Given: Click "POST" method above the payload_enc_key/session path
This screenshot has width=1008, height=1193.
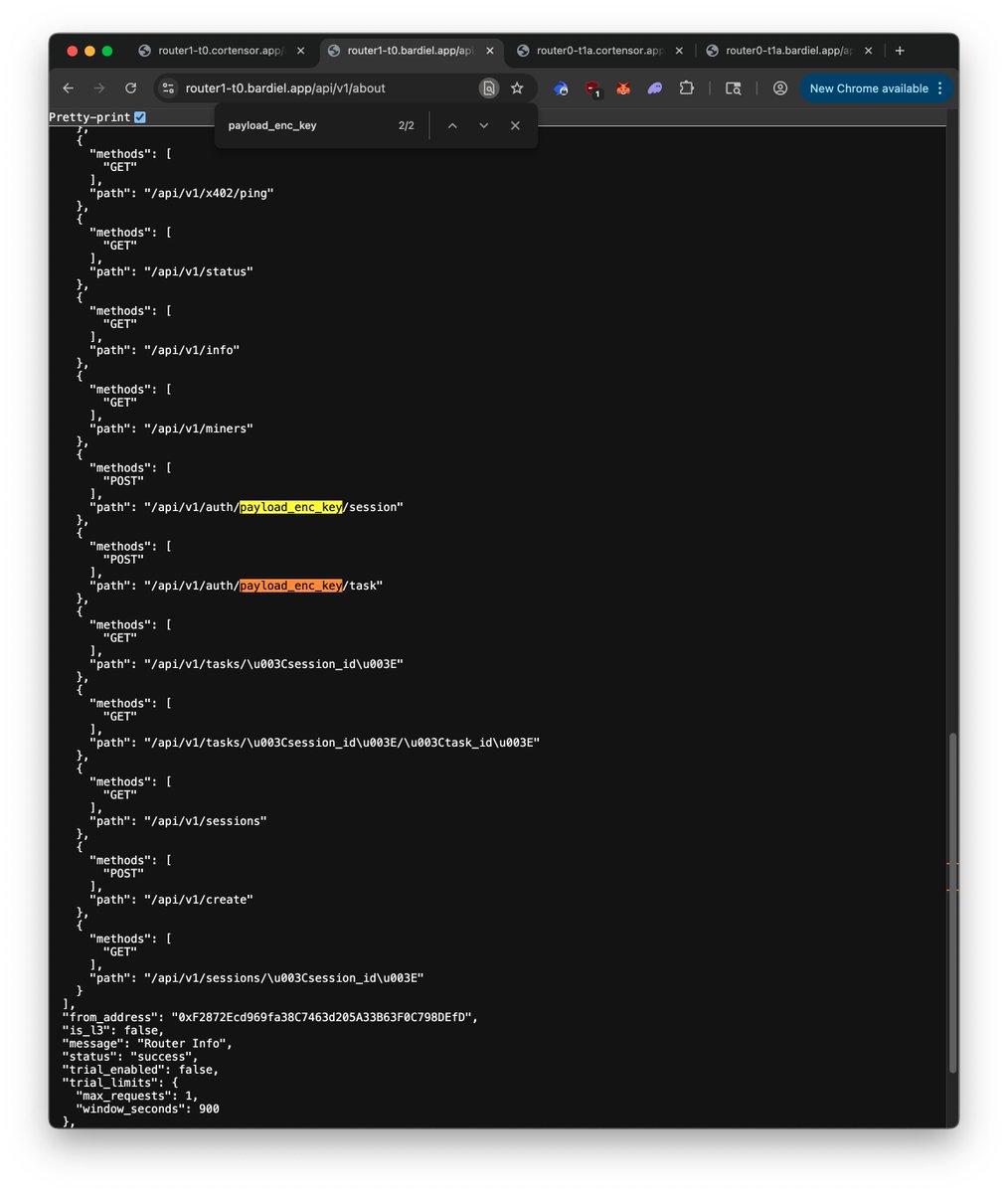Looking at the screenshot, I should pos(123,481).
